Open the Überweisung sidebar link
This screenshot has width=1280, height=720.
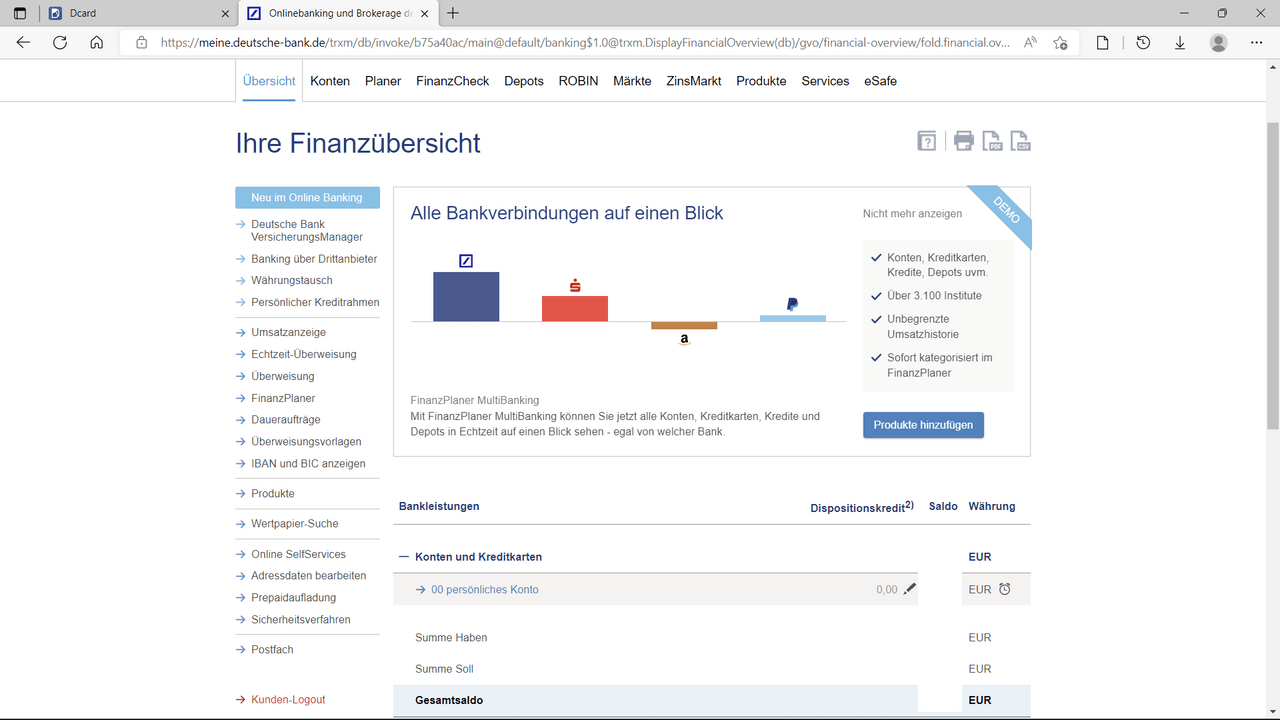click(283, 376)
